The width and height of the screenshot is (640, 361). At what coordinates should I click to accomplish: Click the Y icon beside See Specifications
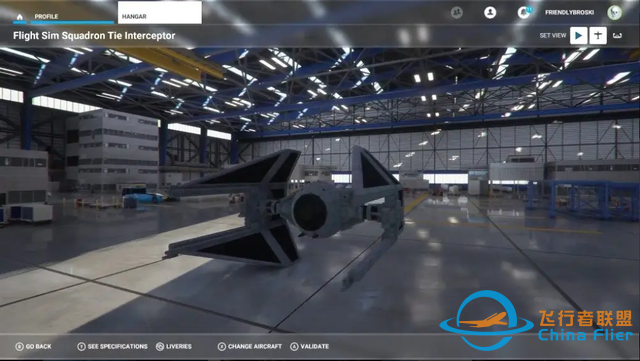81,346
